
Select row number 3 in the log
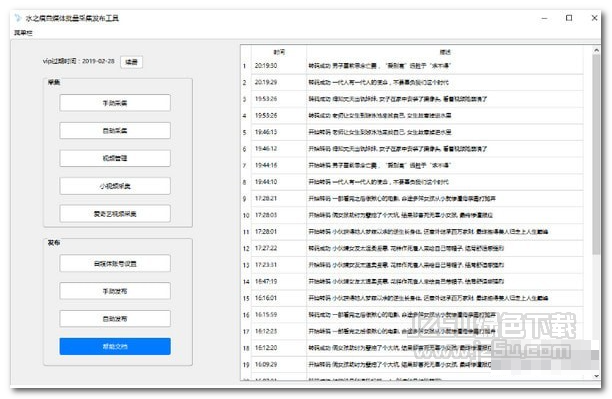coord(412,99)
